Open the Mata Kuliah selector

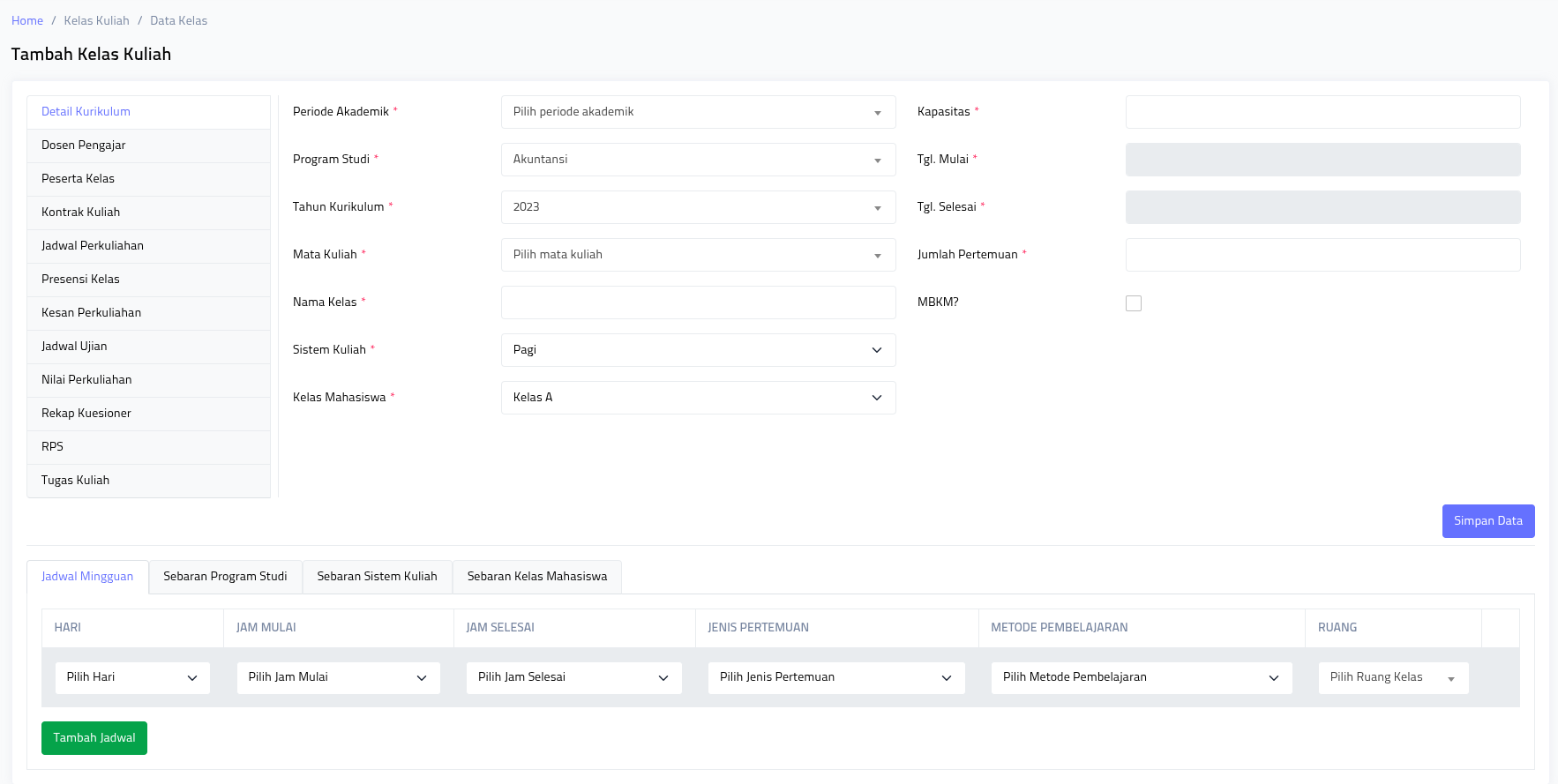click(x=698, y=255)
